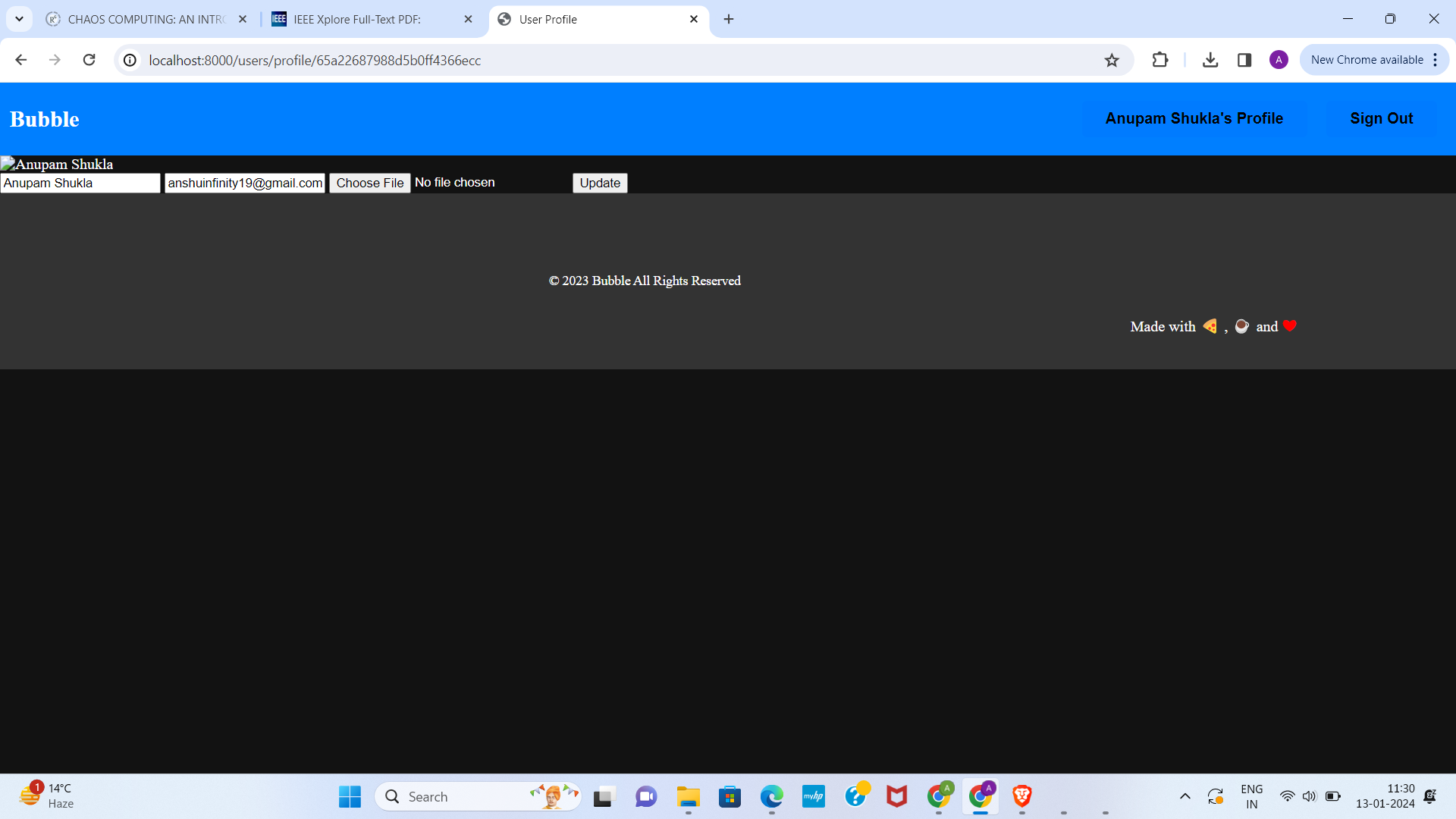Open the tab search dropdown
Screen dimensions: 1456x819
tap(19, 19)
